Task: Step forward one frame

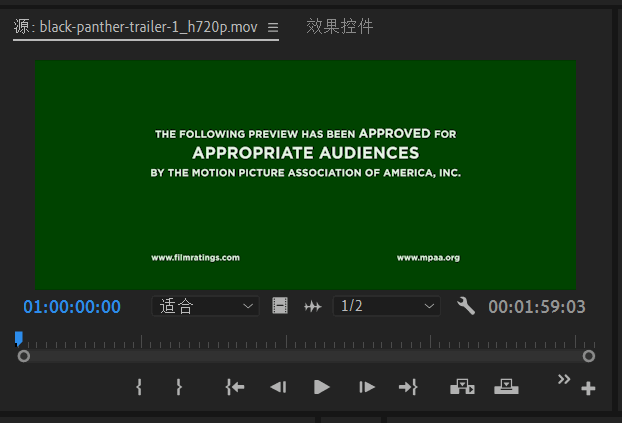Action: point(367,387)
